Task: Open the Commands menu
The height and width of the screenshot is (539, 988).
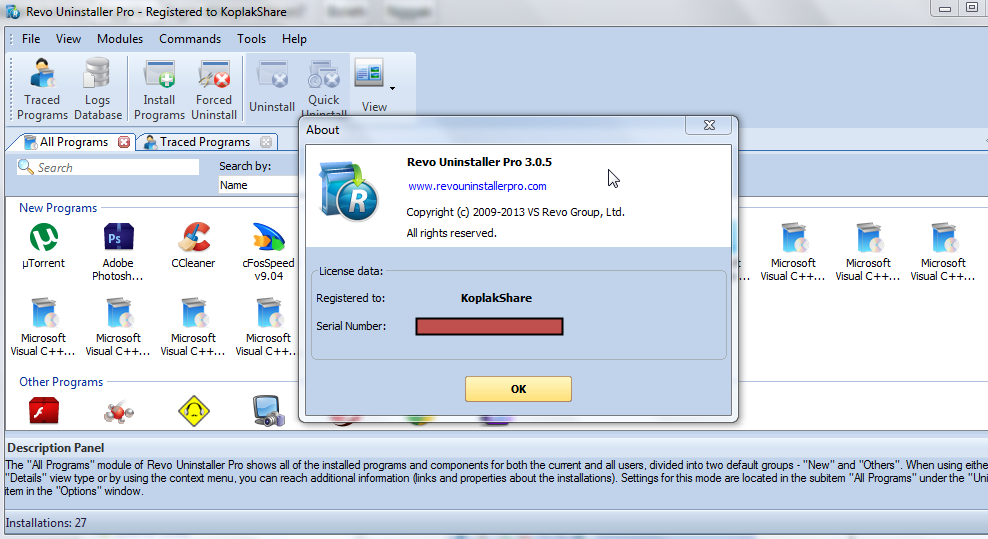Action: pos(190,39)
